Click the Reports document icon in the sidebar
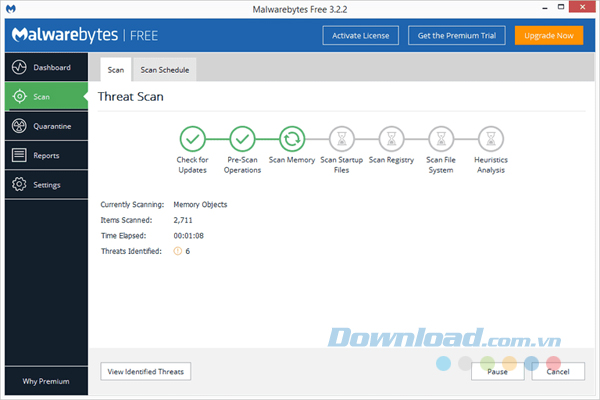 [19, 155]
